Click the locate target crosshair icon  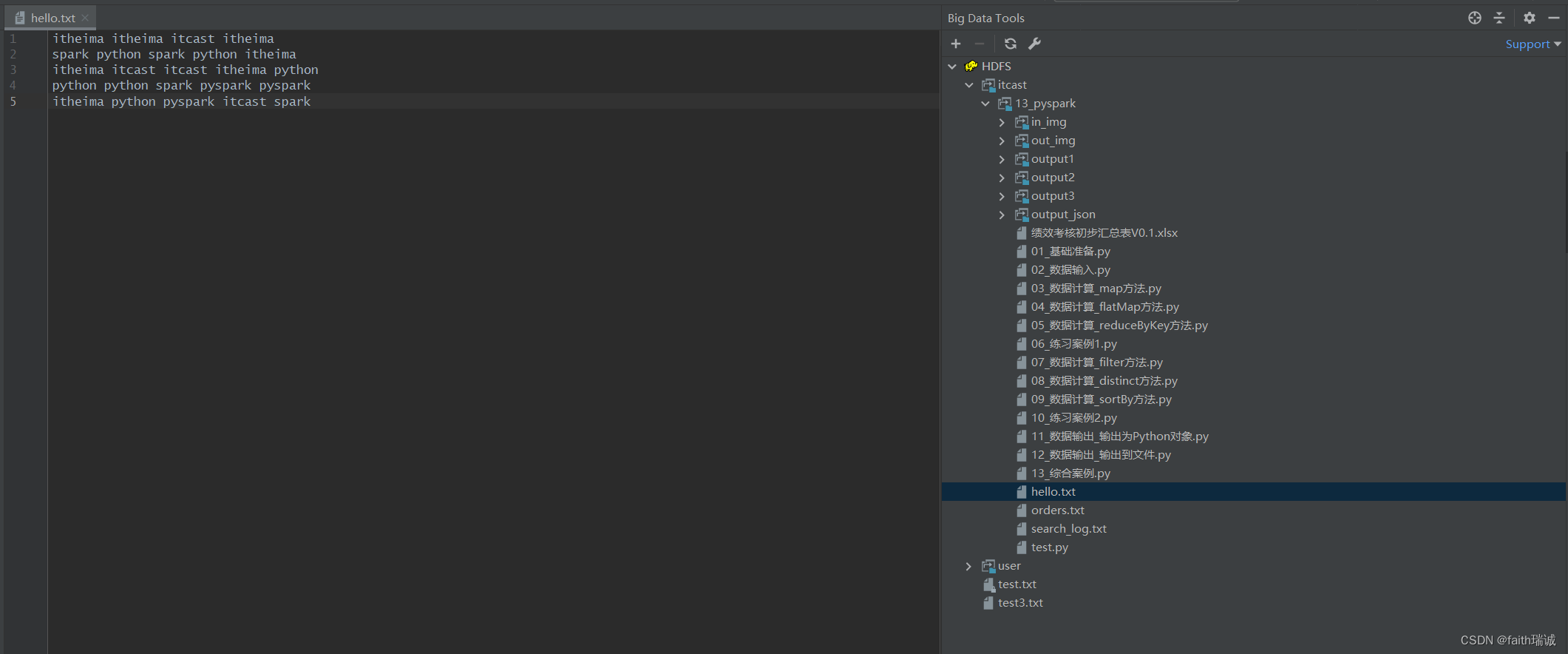[1475, 18]
